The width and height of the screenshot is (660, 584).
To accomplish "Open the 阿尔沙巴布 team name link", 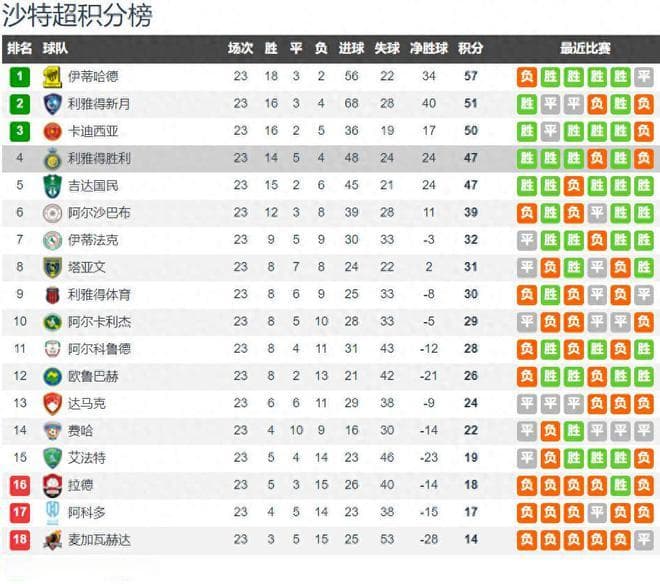I will pyautogui.click(x=99, y=213).
